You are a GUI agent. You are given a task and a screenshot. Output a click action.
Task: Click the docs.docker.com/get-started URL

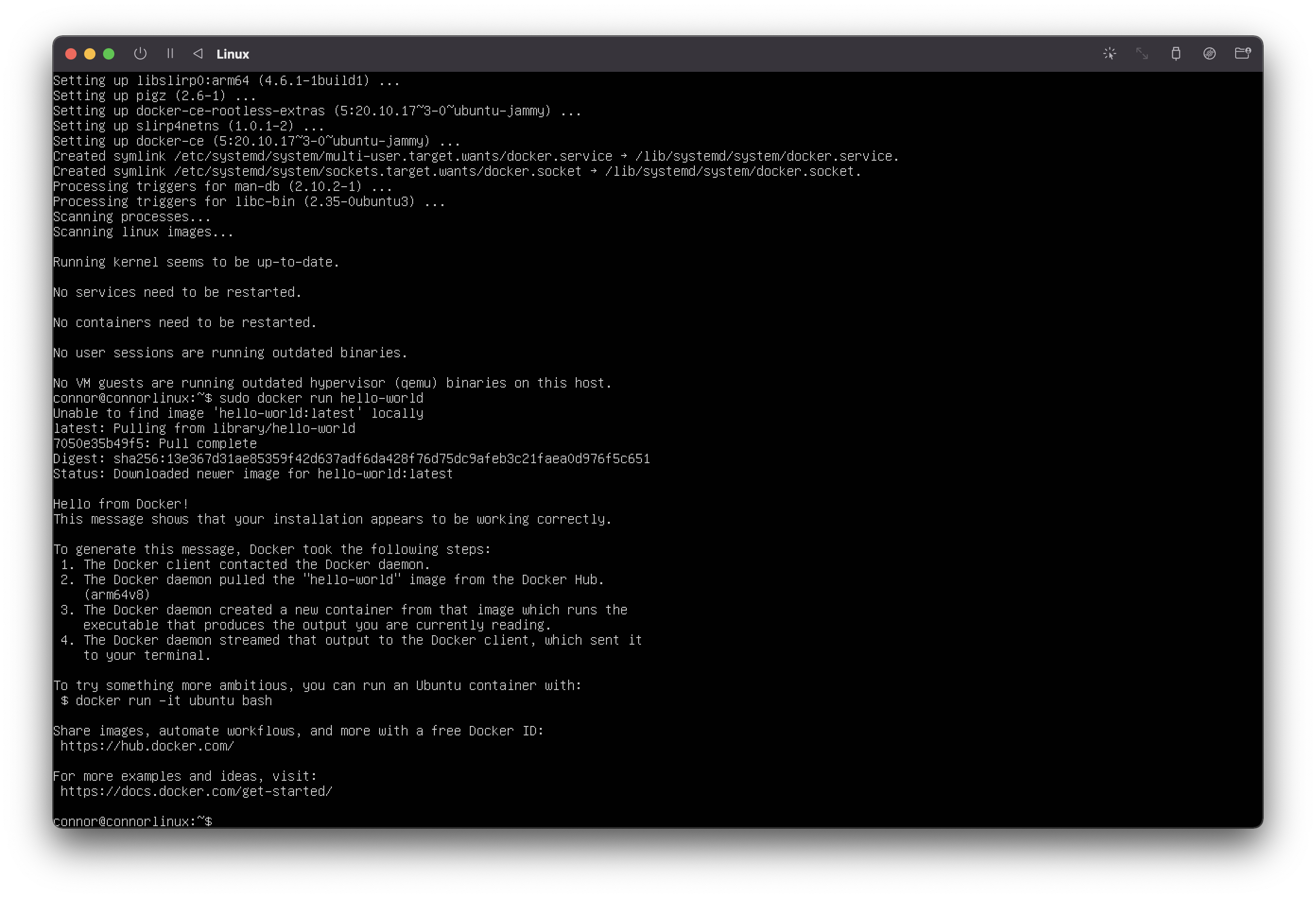click(x=196, y=792)
